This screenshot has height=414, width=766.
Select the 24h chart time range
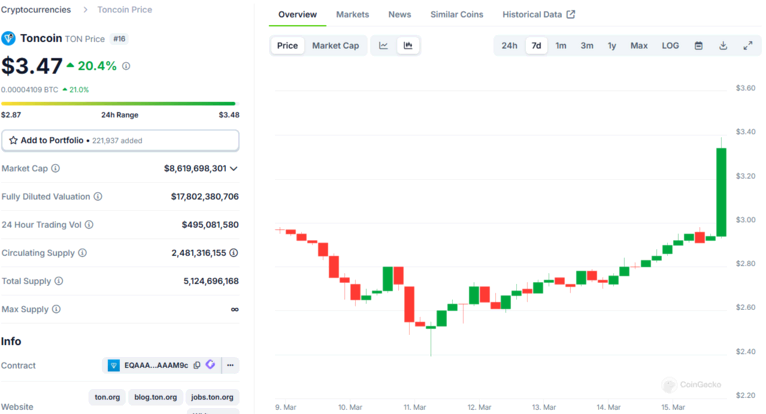point(509,46)
